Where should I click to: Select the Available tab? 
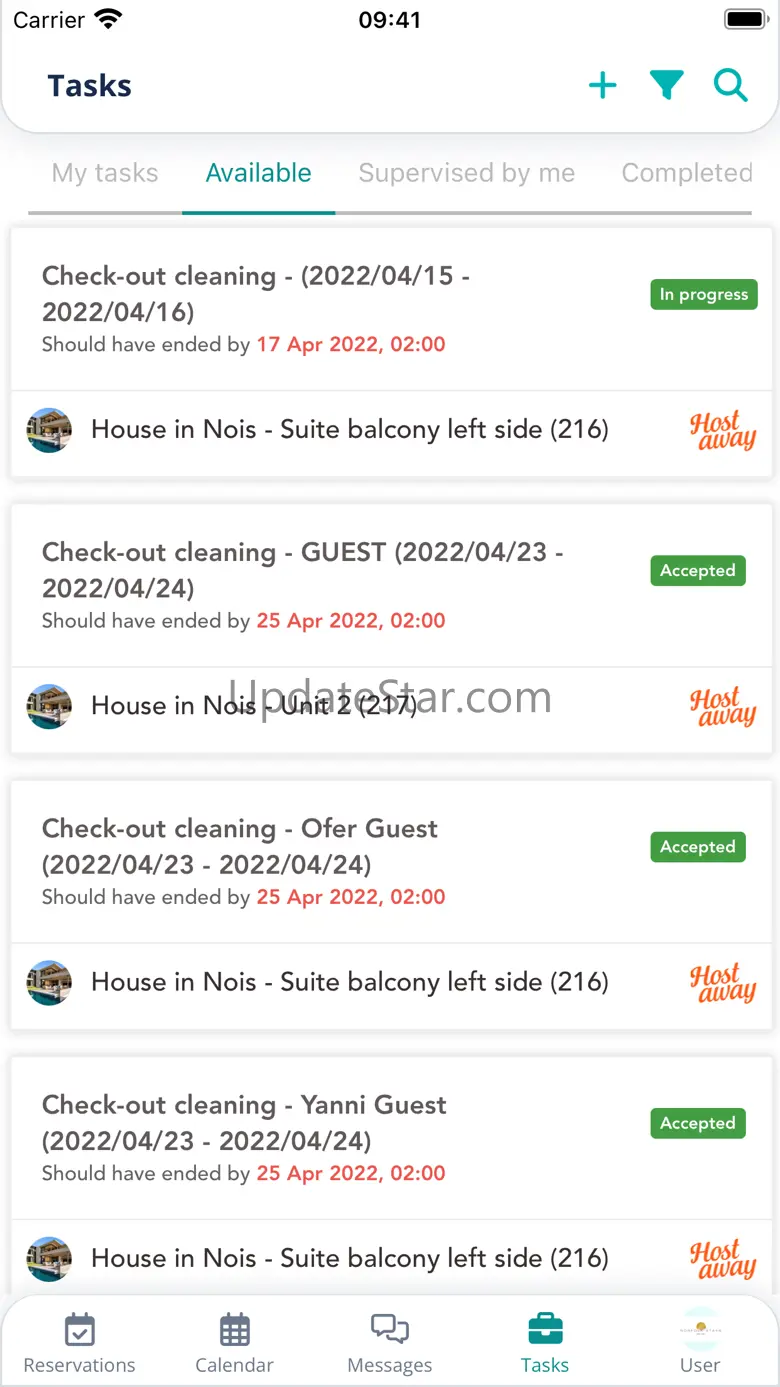point(258,173)
